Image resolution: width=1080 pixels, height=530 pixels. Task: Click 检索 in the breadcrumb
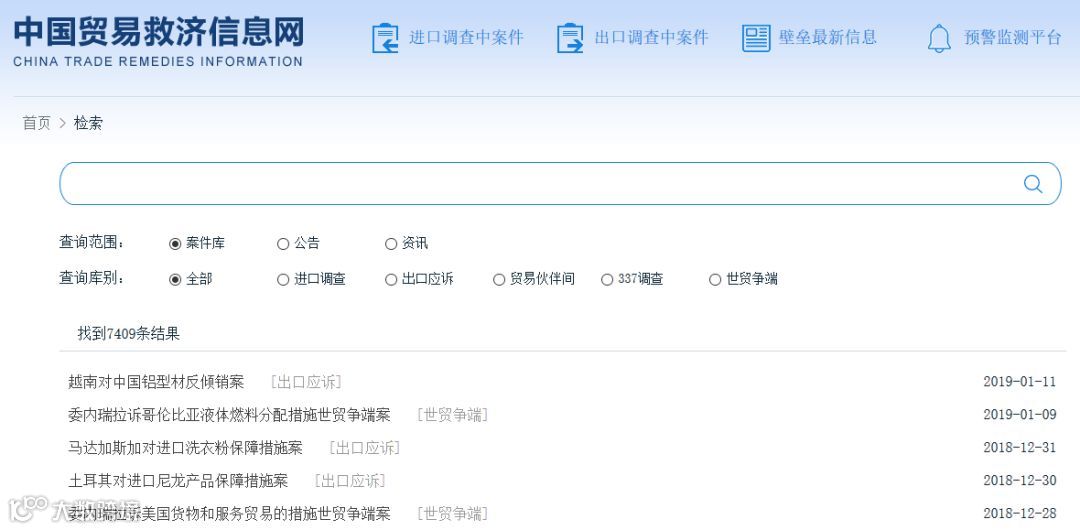[x=88, y=123]
